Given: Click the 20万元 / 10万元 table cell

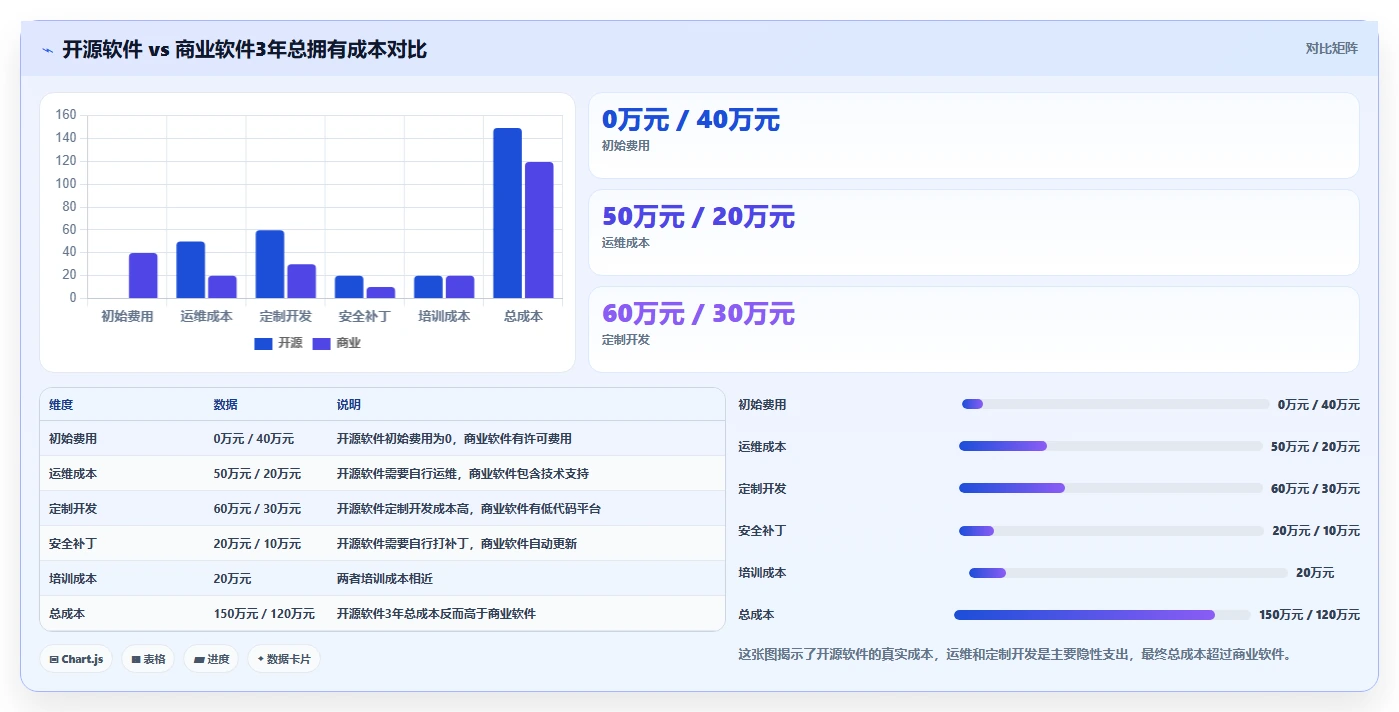Looking at the screenshot, I should point(257,544).
